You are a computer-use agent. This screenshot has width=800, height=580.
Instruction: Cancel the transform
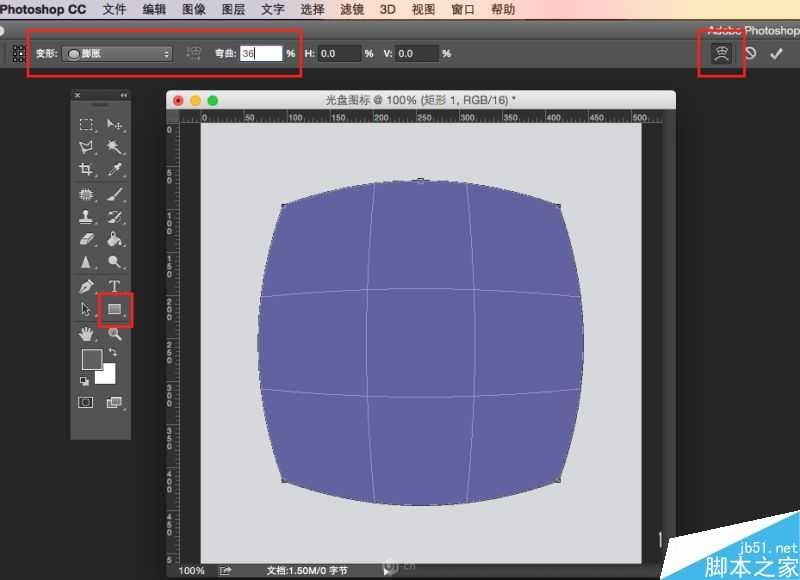click(750, 54)
